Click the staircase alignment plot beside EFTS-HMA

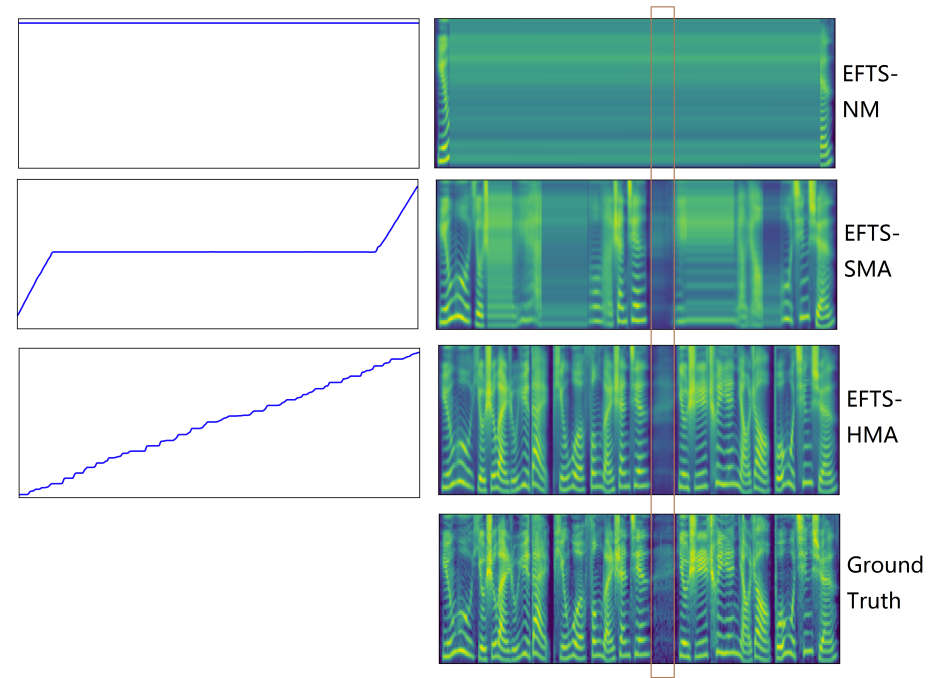[220, 423]
